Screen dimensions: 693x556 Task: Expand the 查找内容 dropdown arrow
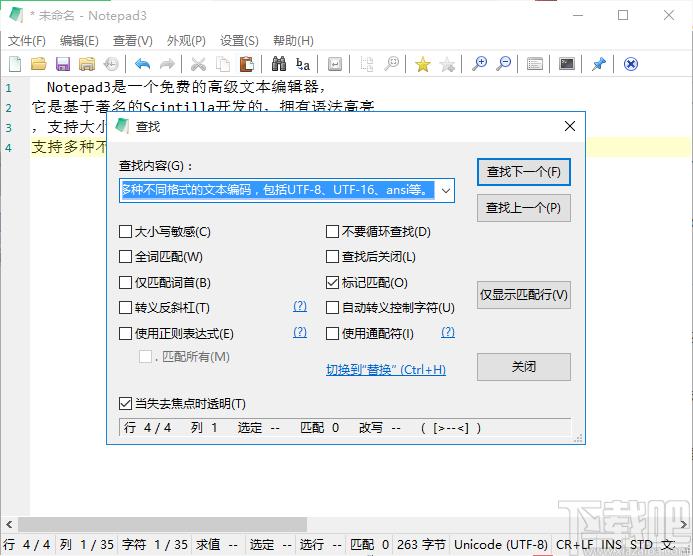point(446,191)
